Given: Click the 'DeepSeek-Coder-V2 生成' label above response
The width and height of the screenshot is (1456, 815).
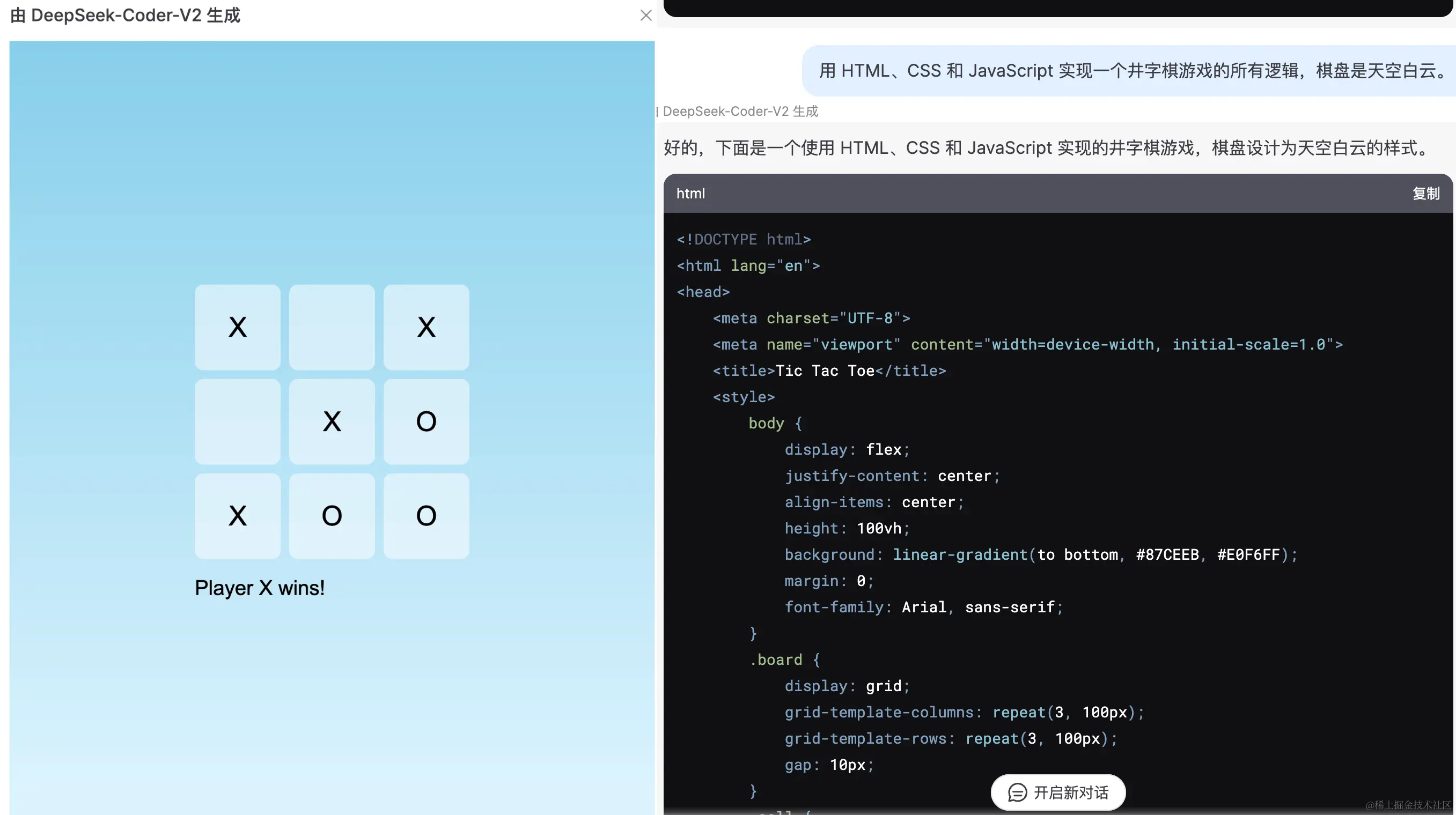Looking at the screenshot, I should (740, 112).
